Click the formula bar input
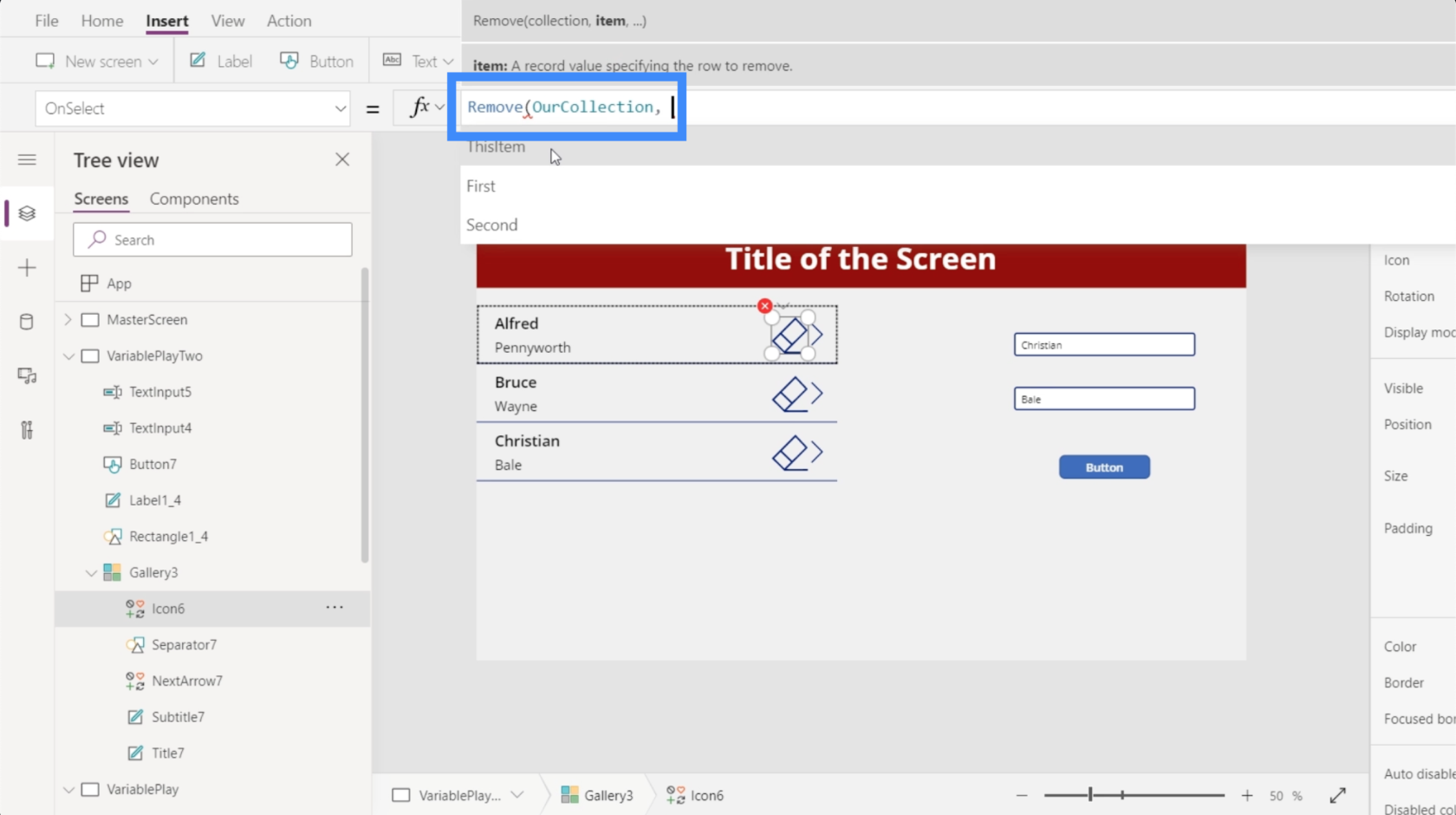This screenshot has height=815, width=1456. point(958,107)
